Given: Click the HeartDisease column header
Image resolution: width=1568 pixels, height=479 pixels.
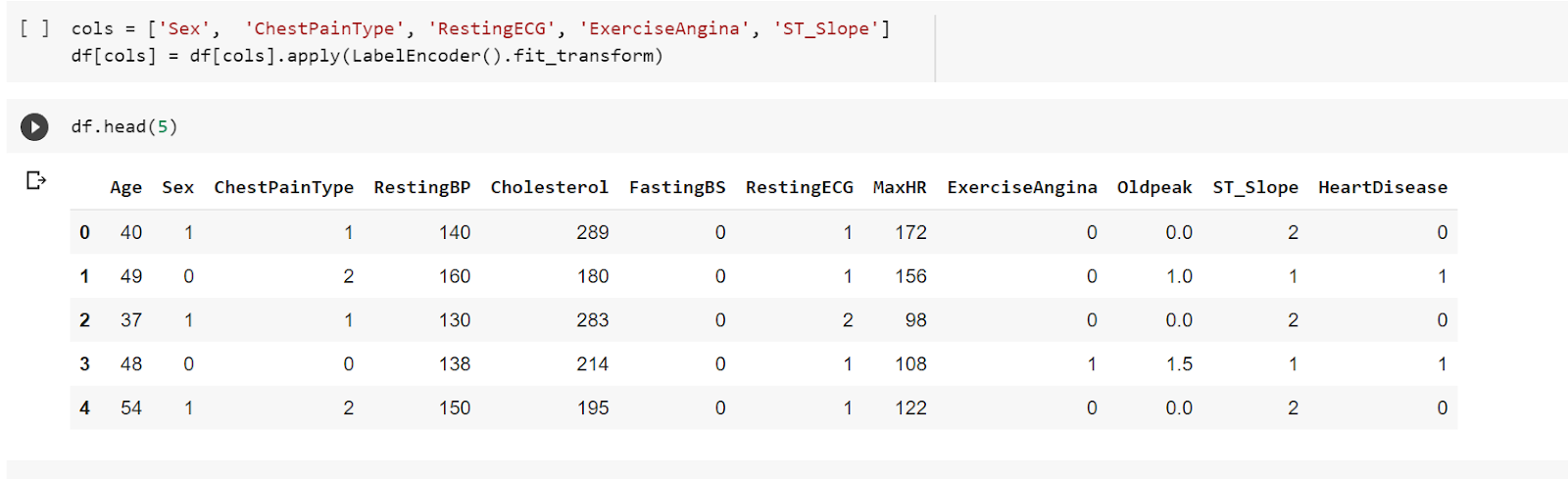Looking at the screenshot, I should pos(1382,187).
